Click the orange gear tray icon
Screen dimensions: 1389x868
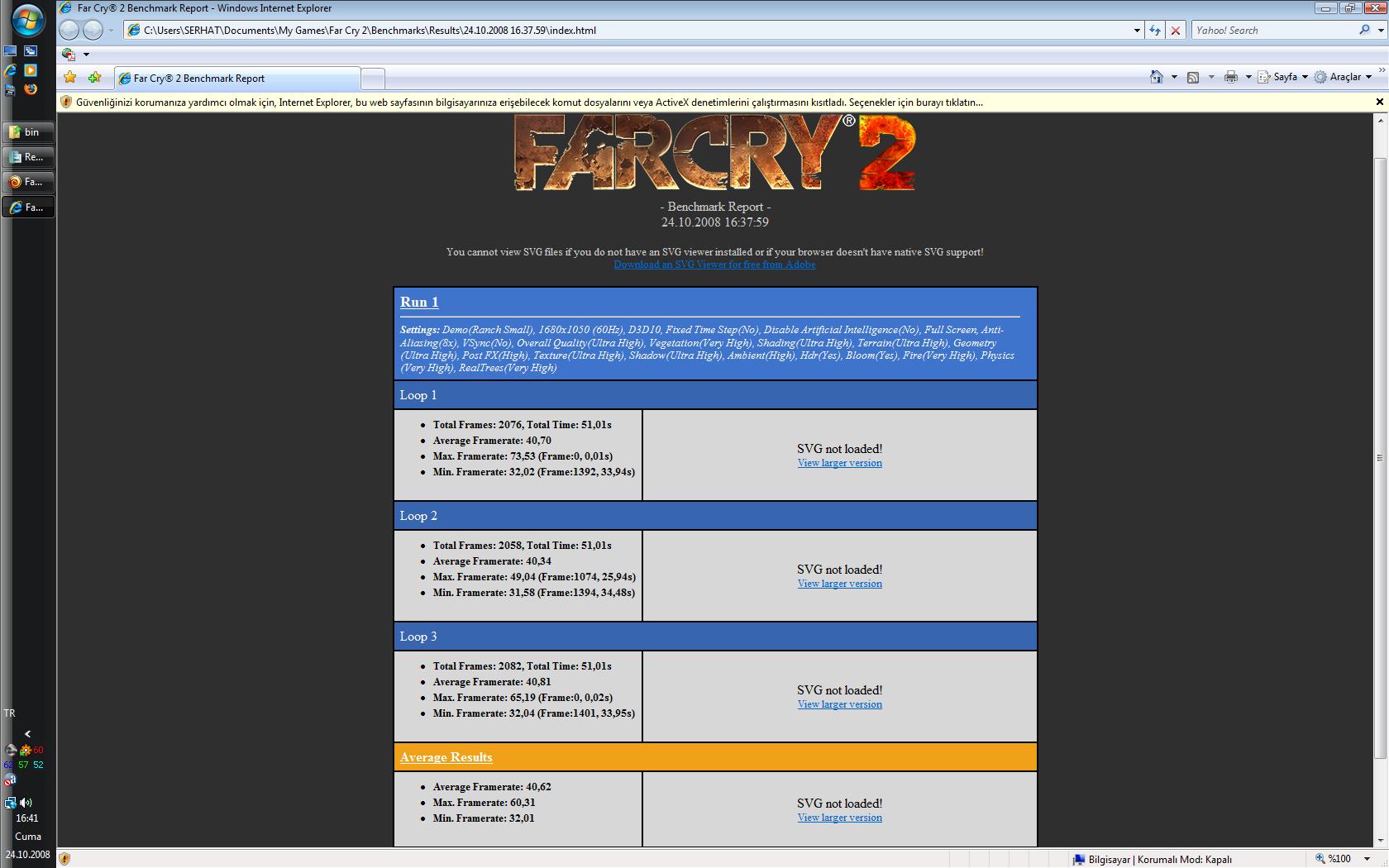pyautogui.click(x=26, y=750)
